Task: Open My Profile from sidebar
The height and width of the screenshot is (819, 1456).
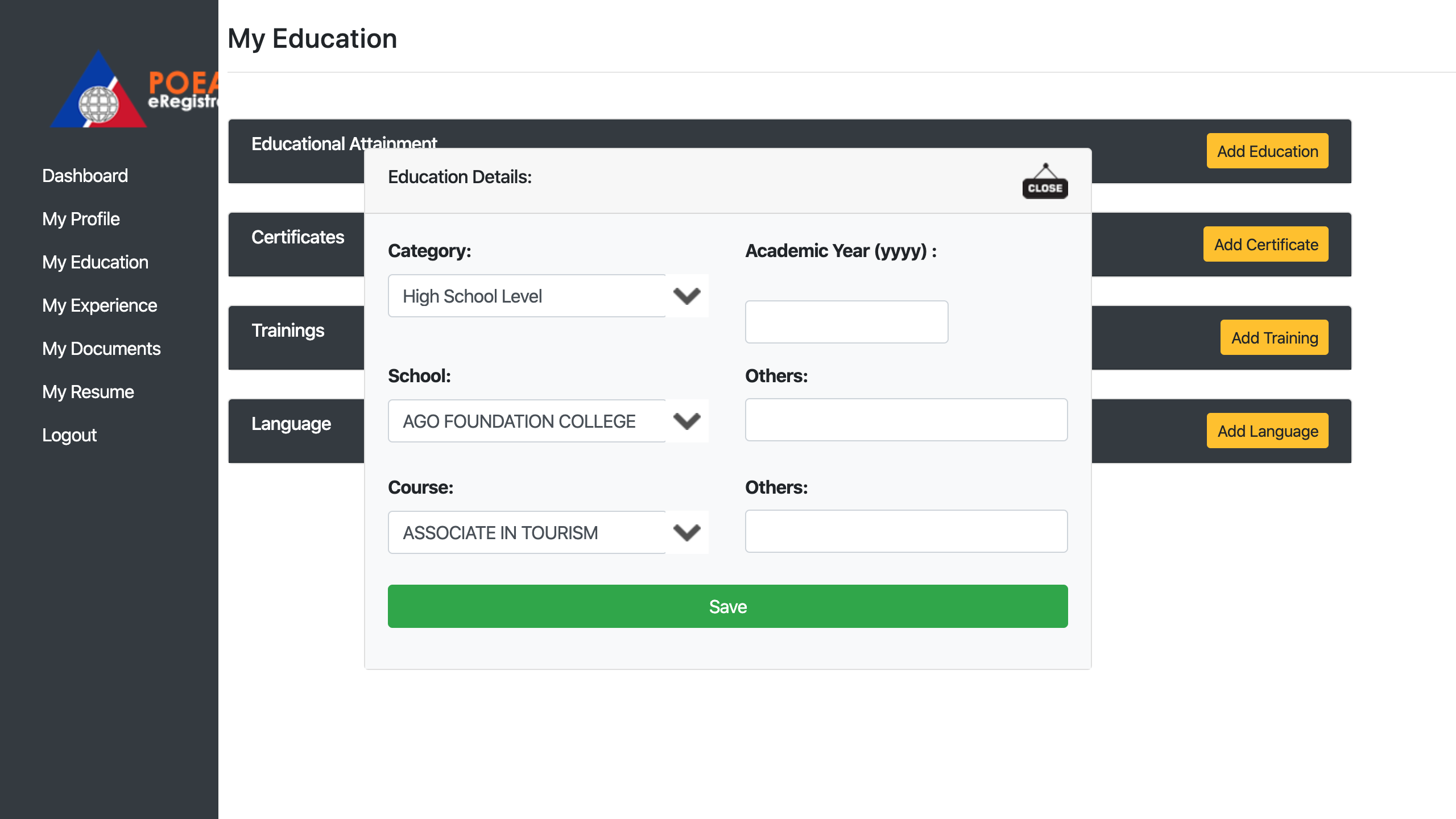Action: [x=81, y=219]
